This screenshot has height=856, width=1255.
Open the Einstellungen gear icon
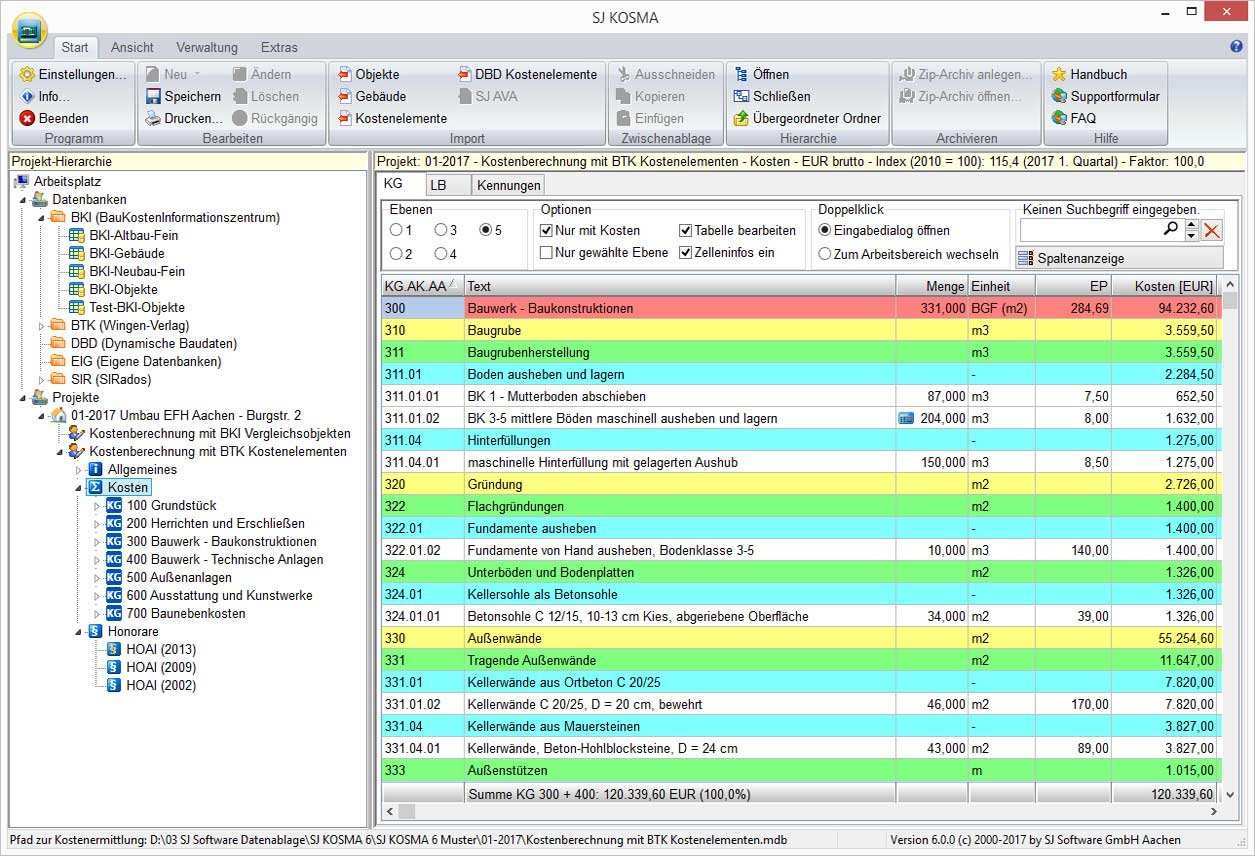point(27,74)
